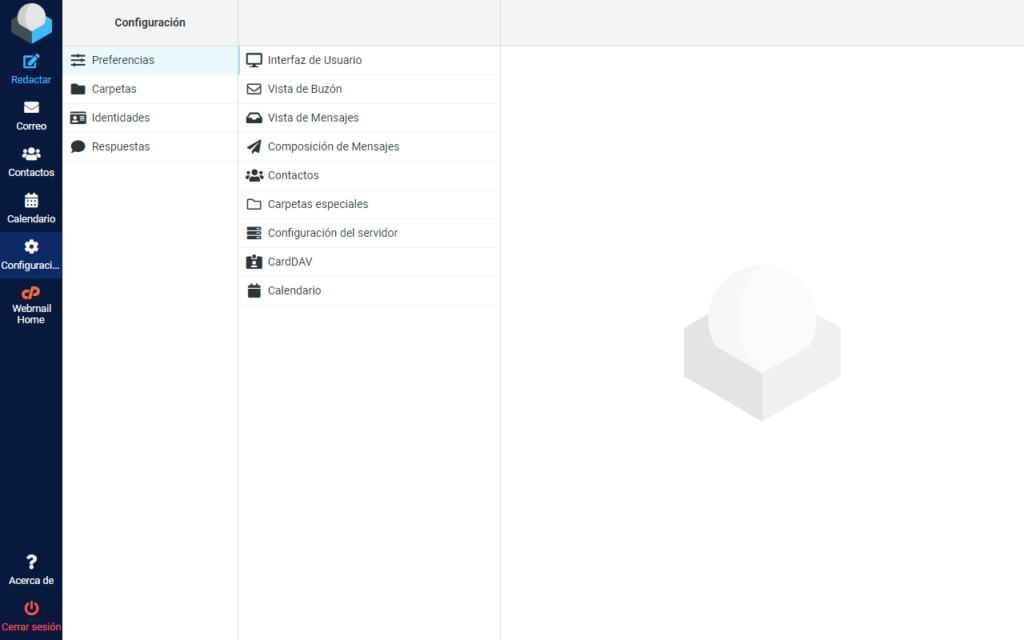Click the Roundcube logo at top

(x=31, y=22)
